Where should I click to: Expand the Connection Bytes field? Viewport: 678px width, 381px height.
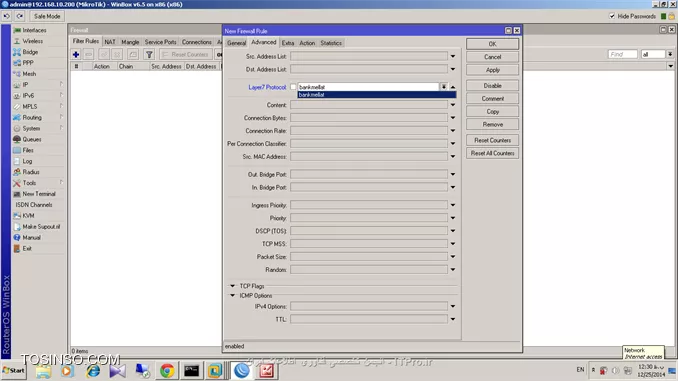click(x=453, y=118)
